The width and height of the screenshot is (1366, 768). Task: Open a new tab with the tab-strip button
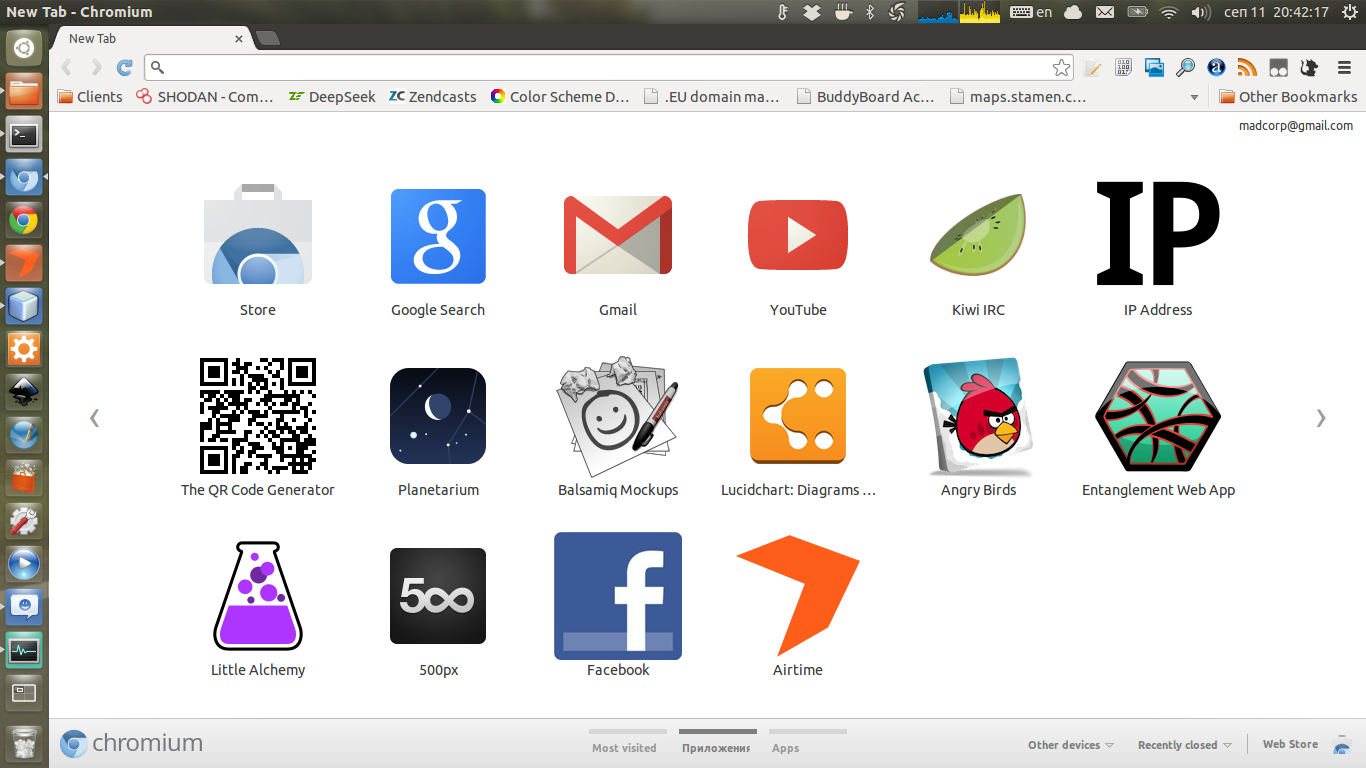[x=268, y=39]
